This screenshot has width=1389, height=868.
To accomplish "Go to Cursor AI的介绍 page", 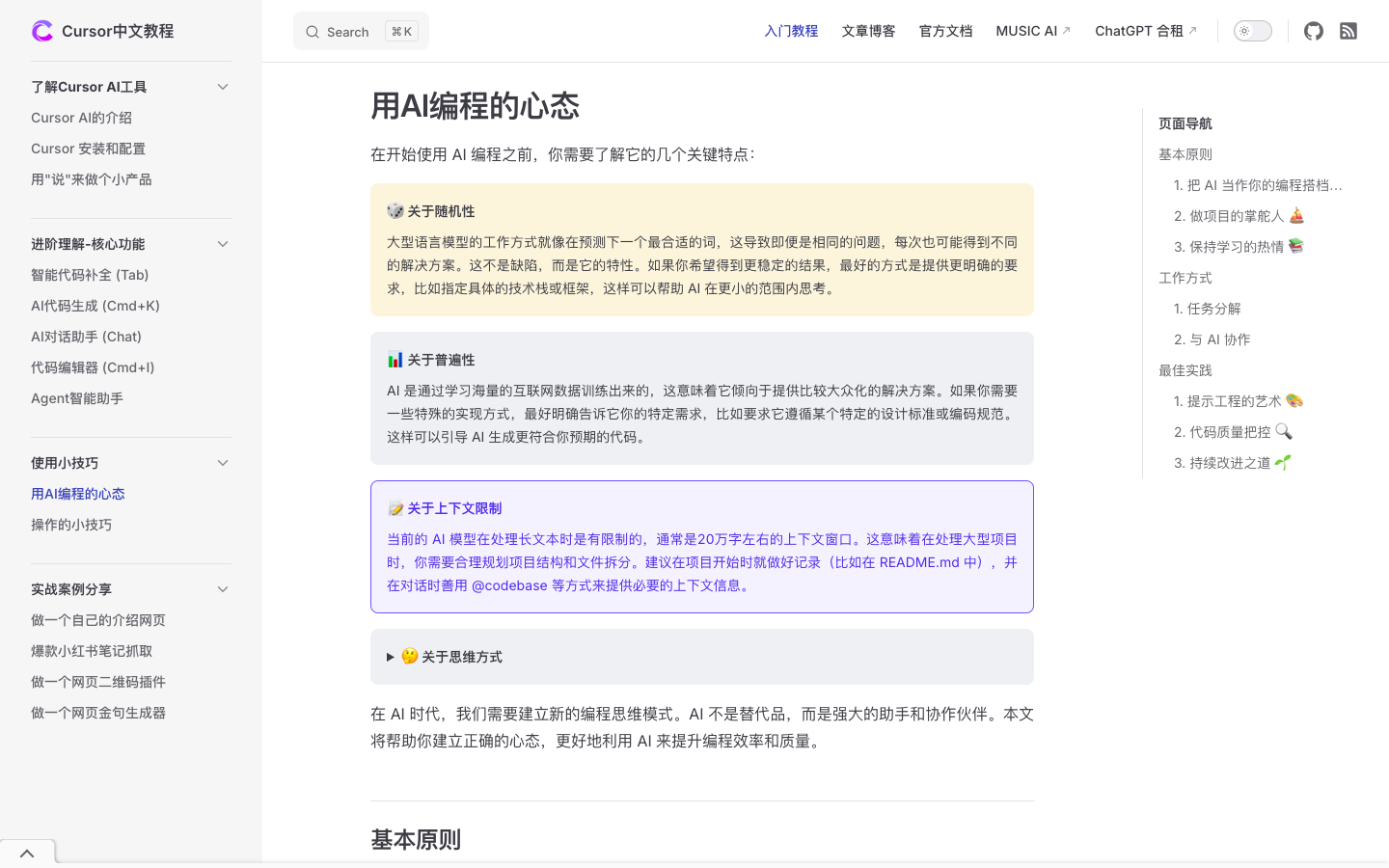I will (81, 118).
